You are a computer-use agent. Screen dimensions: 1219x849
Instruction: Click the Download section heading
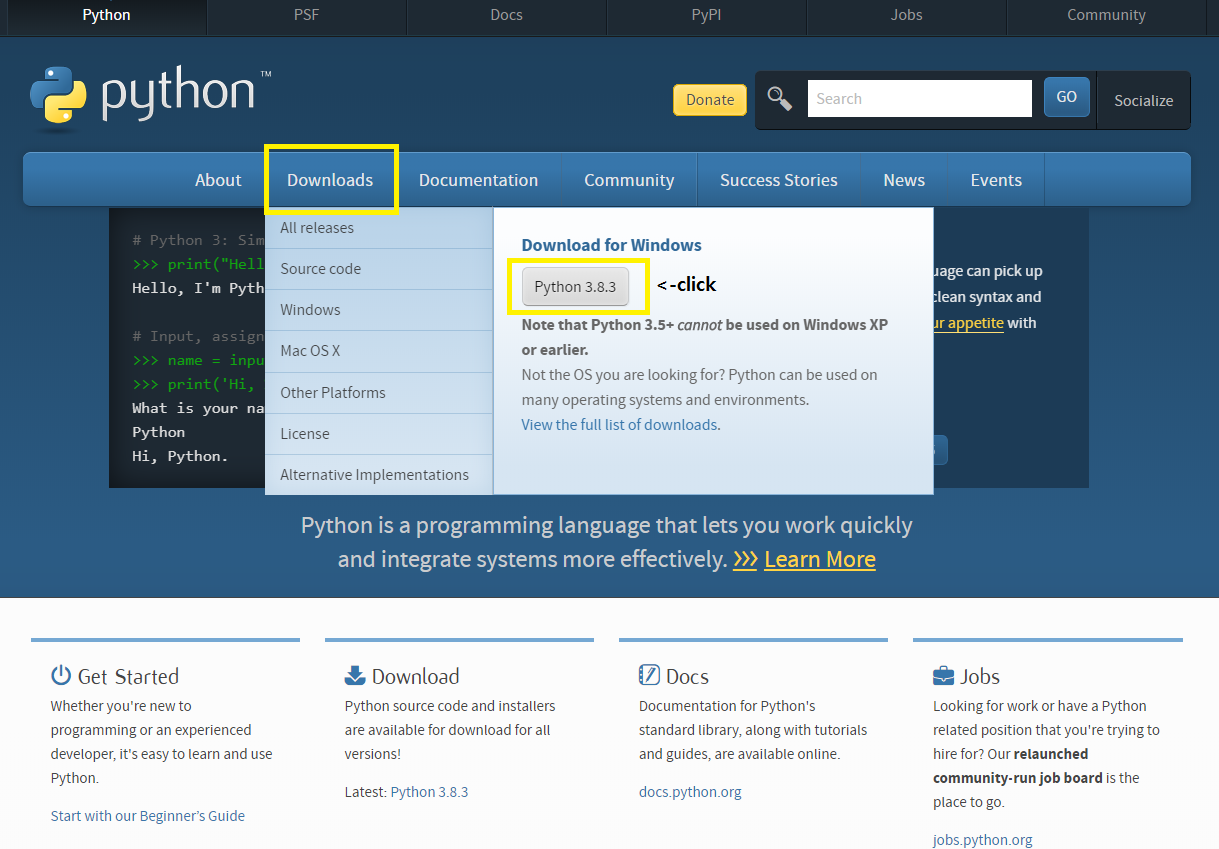416,676
